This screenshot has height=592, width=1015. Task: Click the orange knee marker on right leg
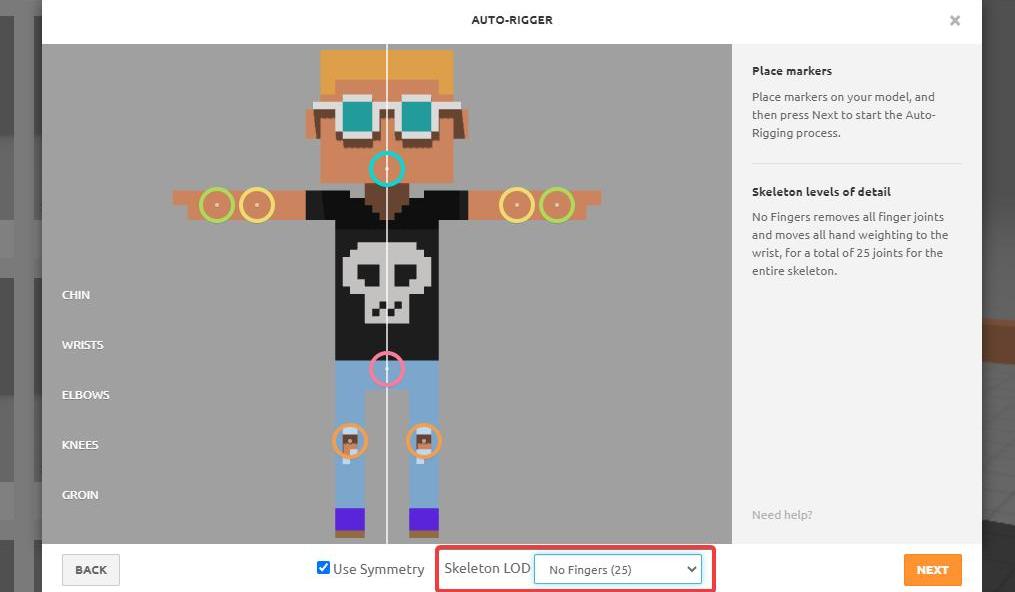click(424, 440)
